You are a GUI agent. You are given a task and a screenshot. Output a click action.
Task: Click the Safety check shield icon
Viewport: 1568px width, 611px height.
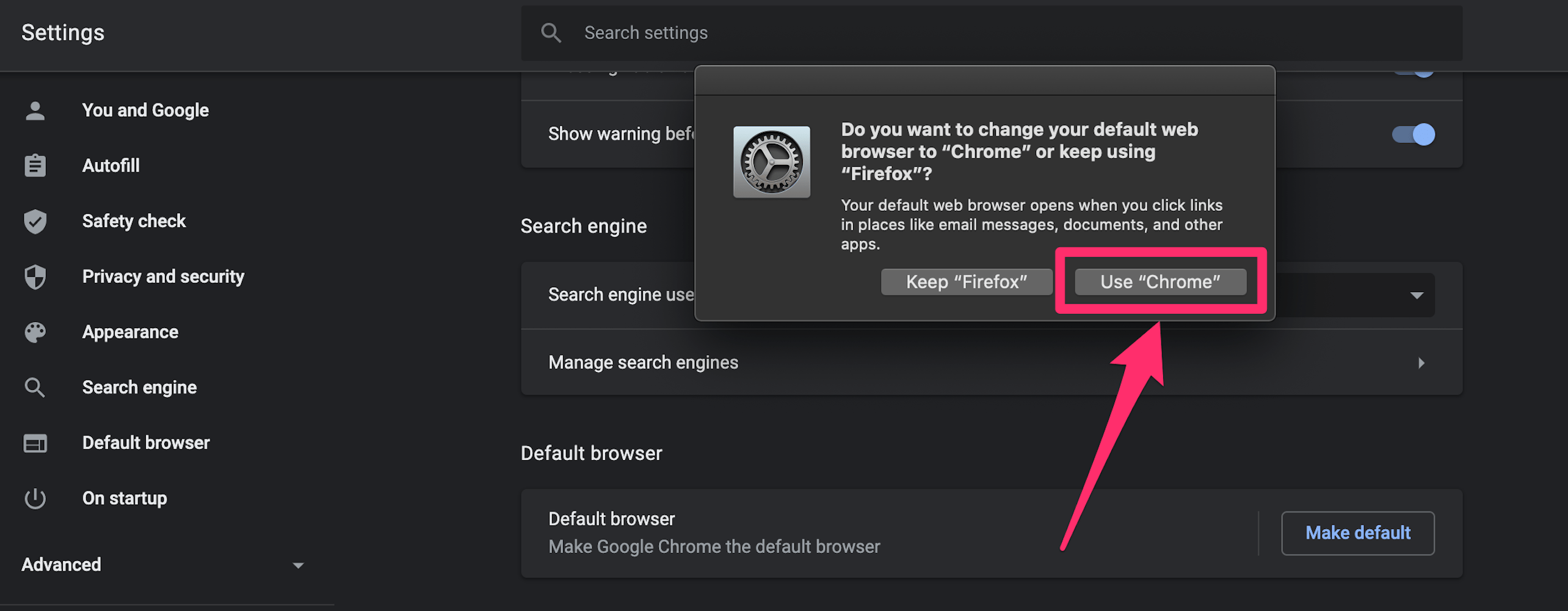[35, 221]
